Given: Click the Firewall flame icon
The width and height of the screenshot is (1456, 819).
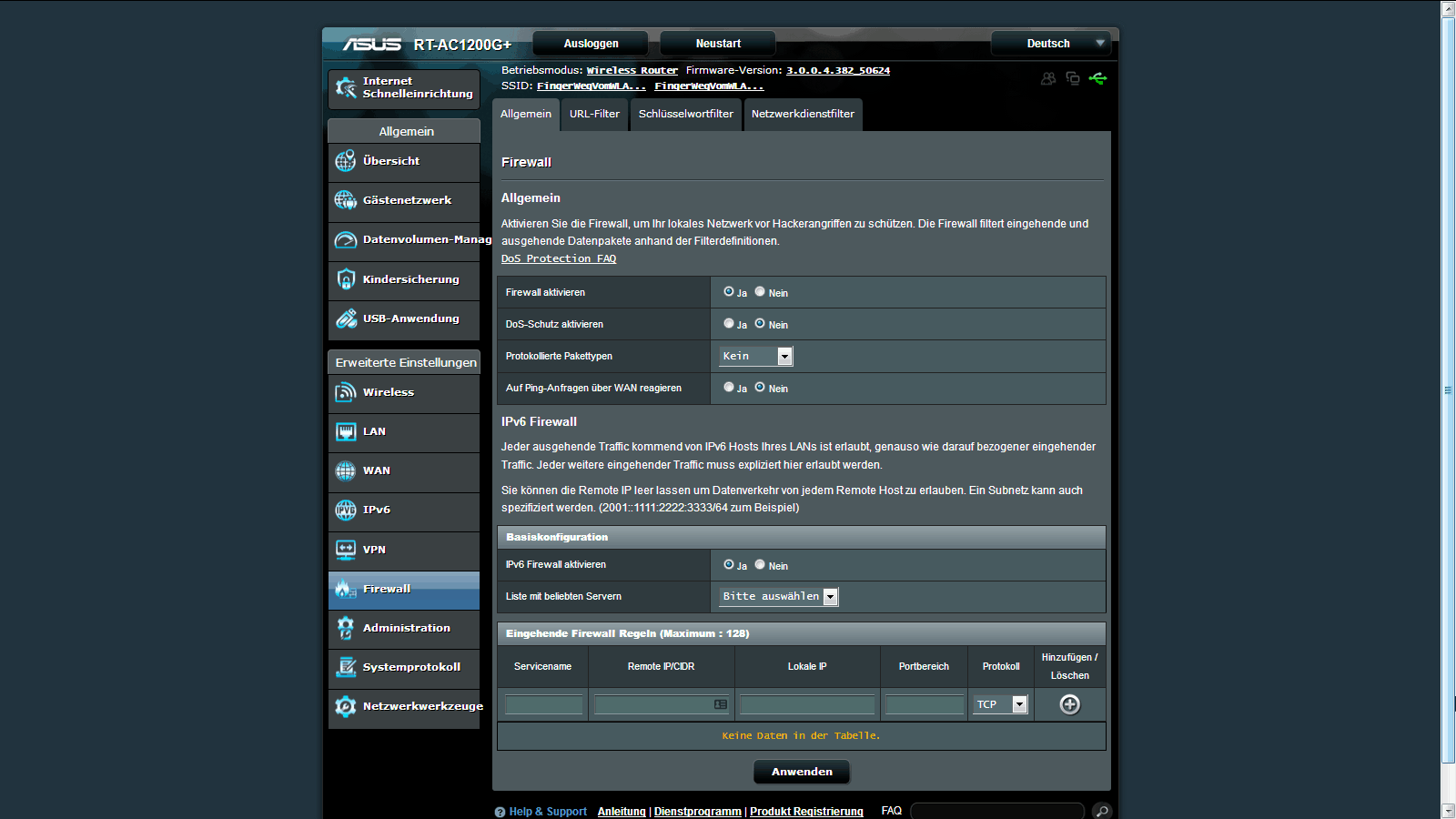Looking at the screenshot, I should point(346,589).
